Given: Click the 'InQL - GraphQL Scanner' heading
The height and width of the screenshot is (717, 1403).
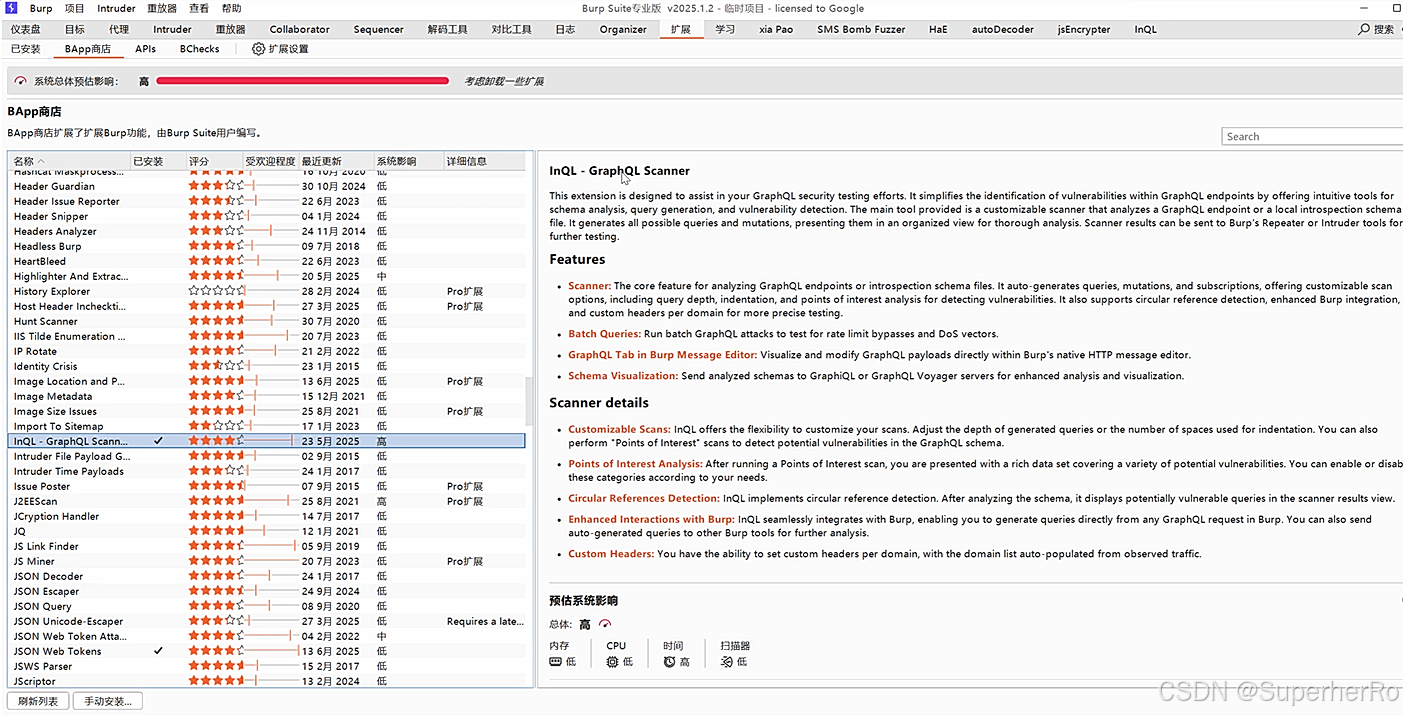Looking at the screenshot, I should coord(619,171).
